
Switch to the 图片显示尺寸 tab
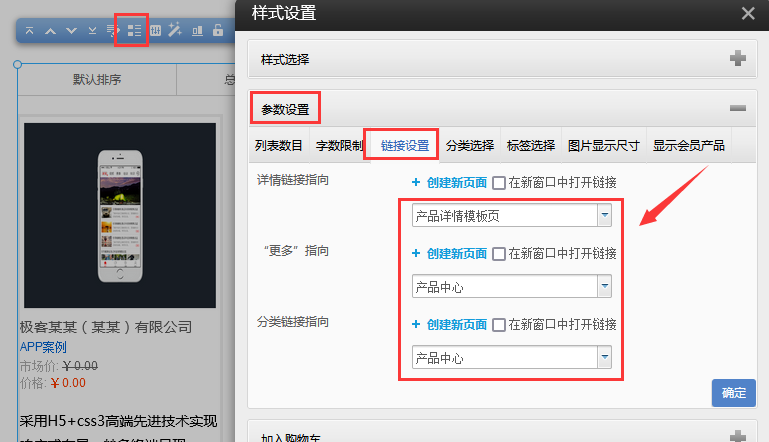603,146
